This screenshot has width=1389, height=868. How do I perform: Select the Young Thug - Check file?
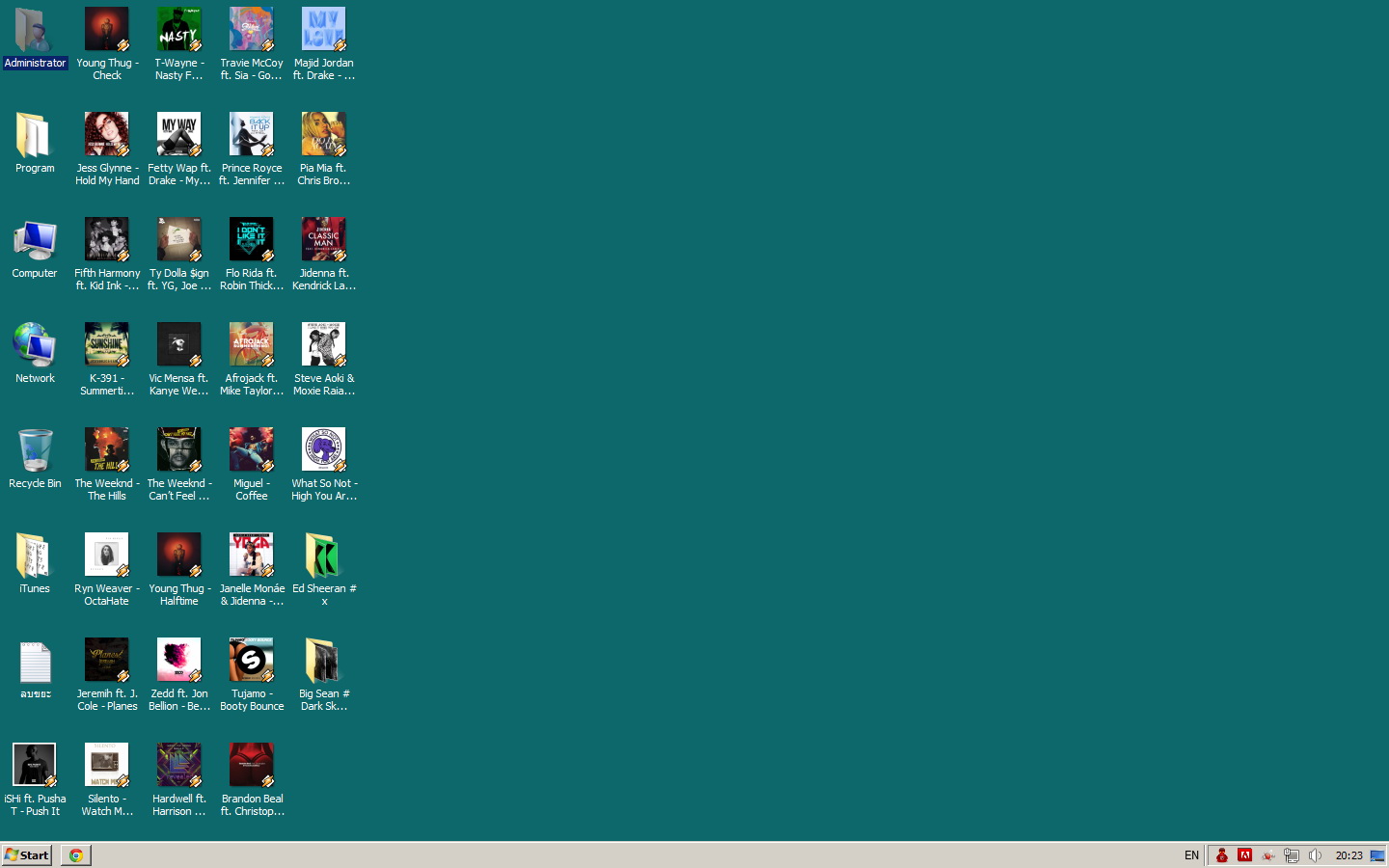tap(107, 44)
